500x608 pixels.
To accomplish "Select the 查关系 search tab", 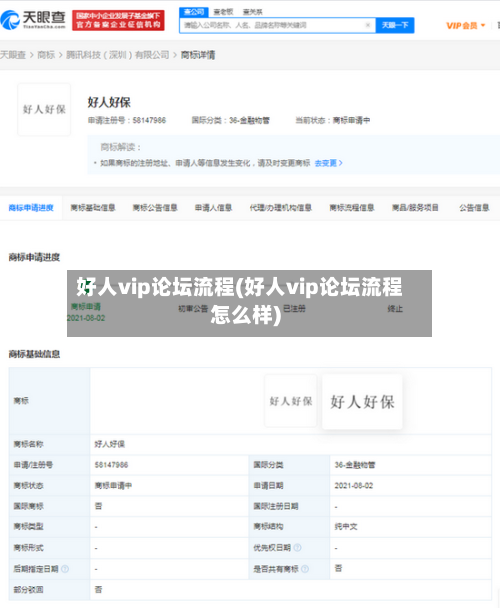I will [x=253, y=12].
